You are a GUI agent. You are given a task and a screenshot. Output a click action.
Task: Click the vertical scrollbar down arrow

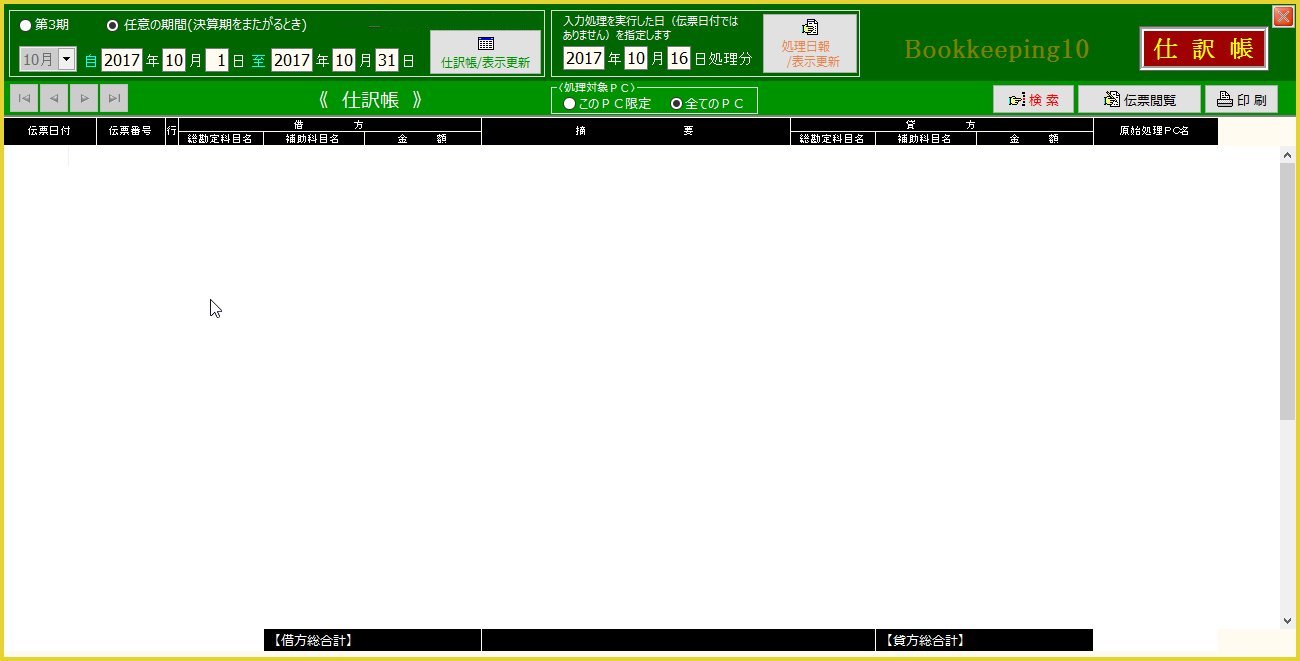click(x=1287, y=621)
